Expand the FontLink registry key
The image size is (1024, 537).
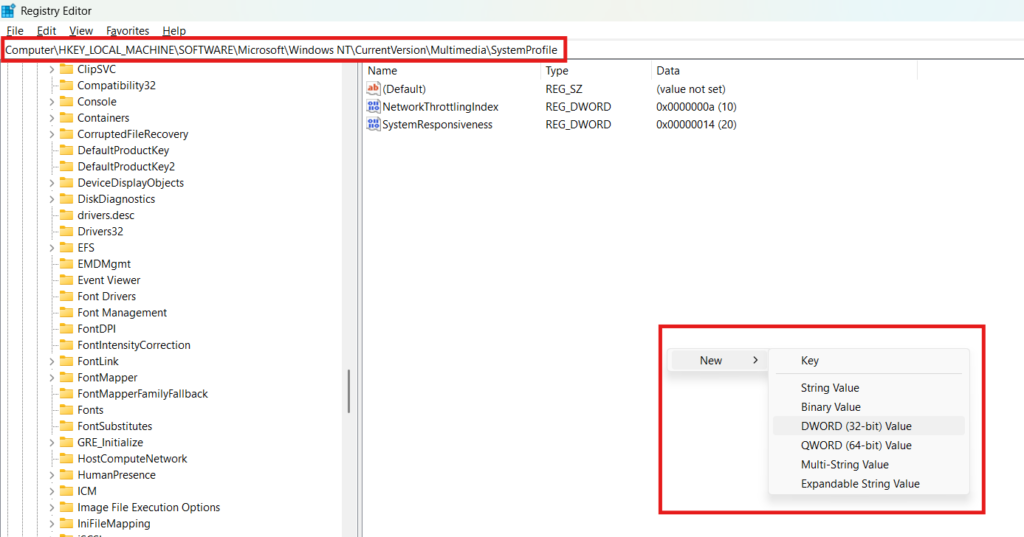(52, 361)
